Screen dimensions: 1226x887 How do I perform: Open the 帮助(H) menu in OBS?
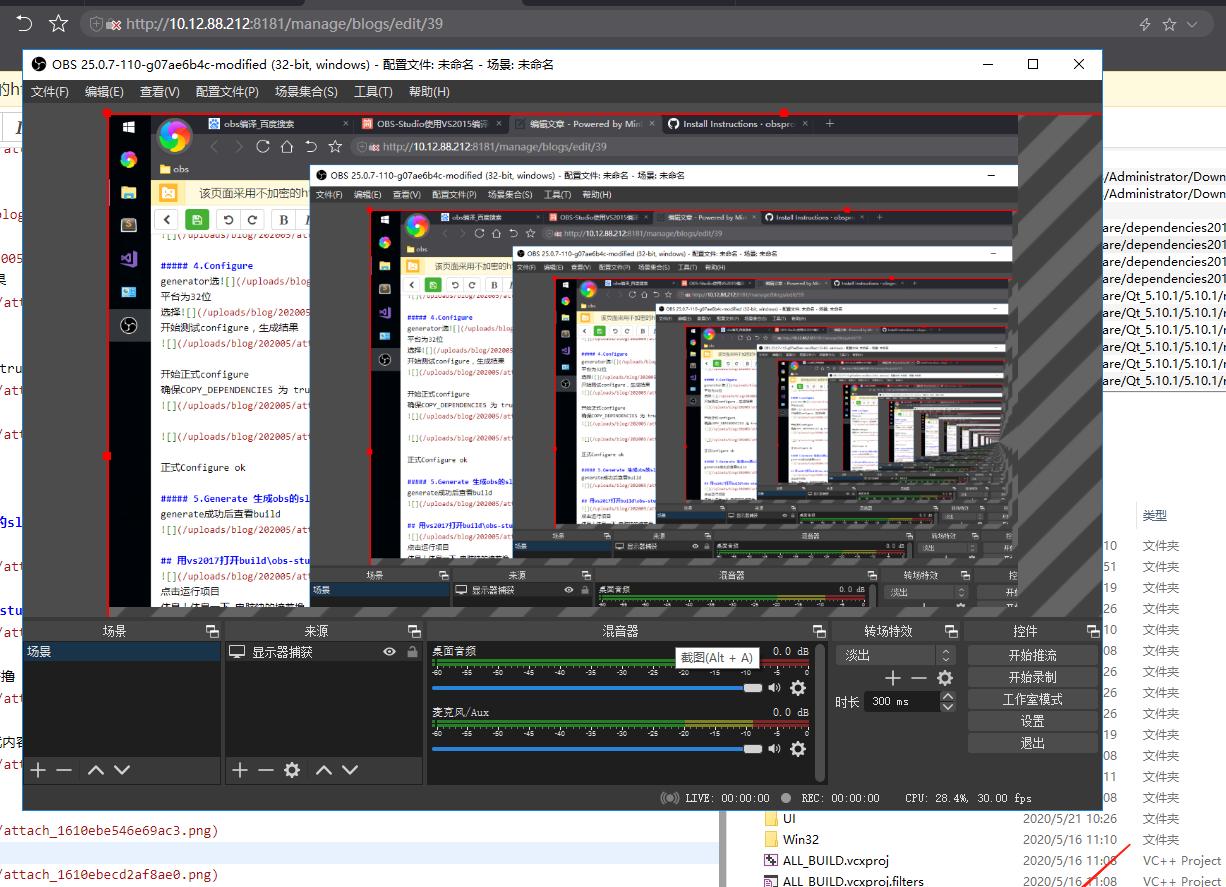coord(429,91)
